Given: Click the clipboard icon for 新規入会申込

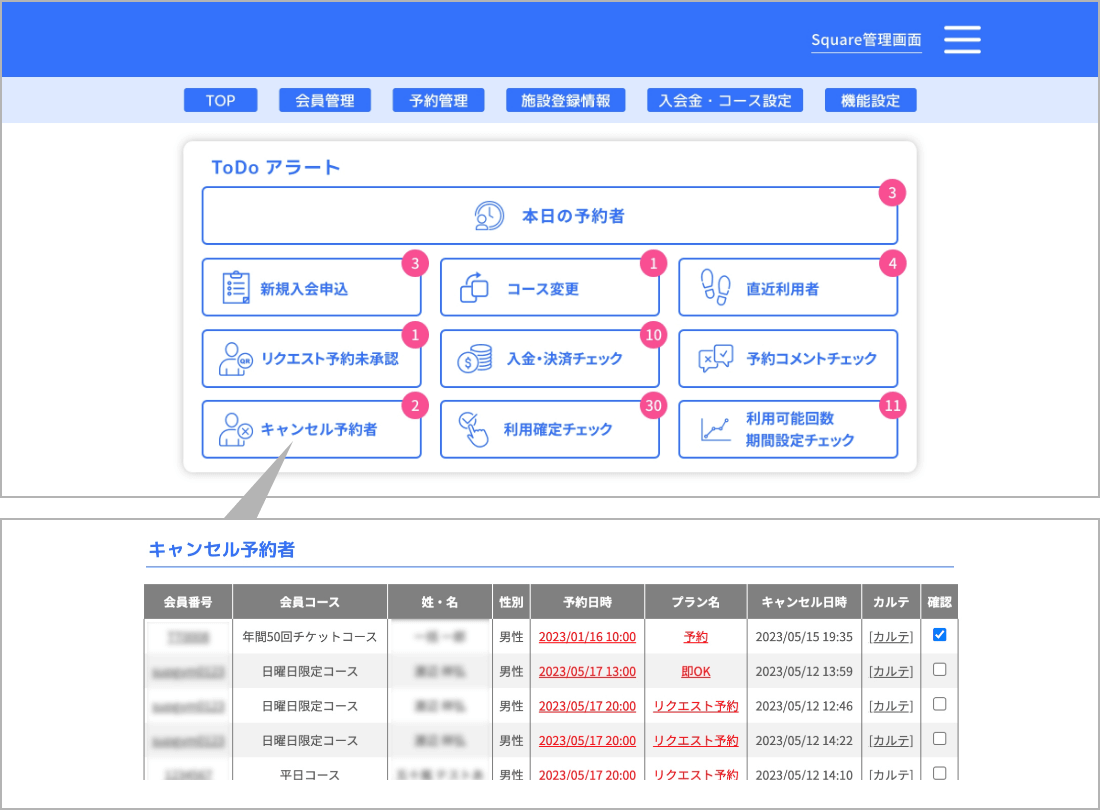Looking at the screenshot, I should pyautogui.click(x=236, y=288).
